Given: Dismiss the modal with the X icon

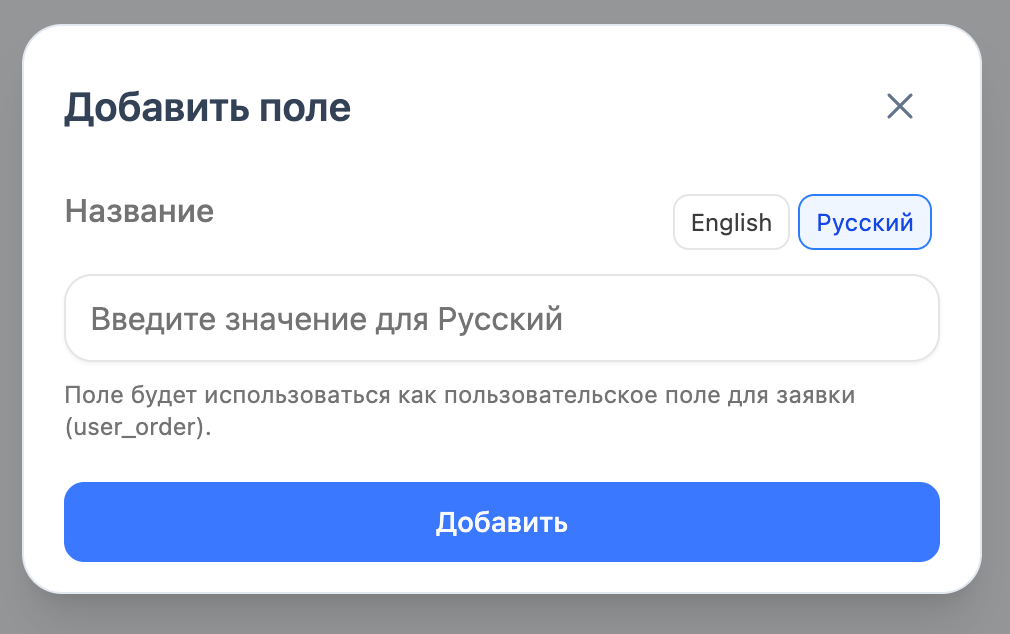Looking at the screenshot, I should 900,106.
